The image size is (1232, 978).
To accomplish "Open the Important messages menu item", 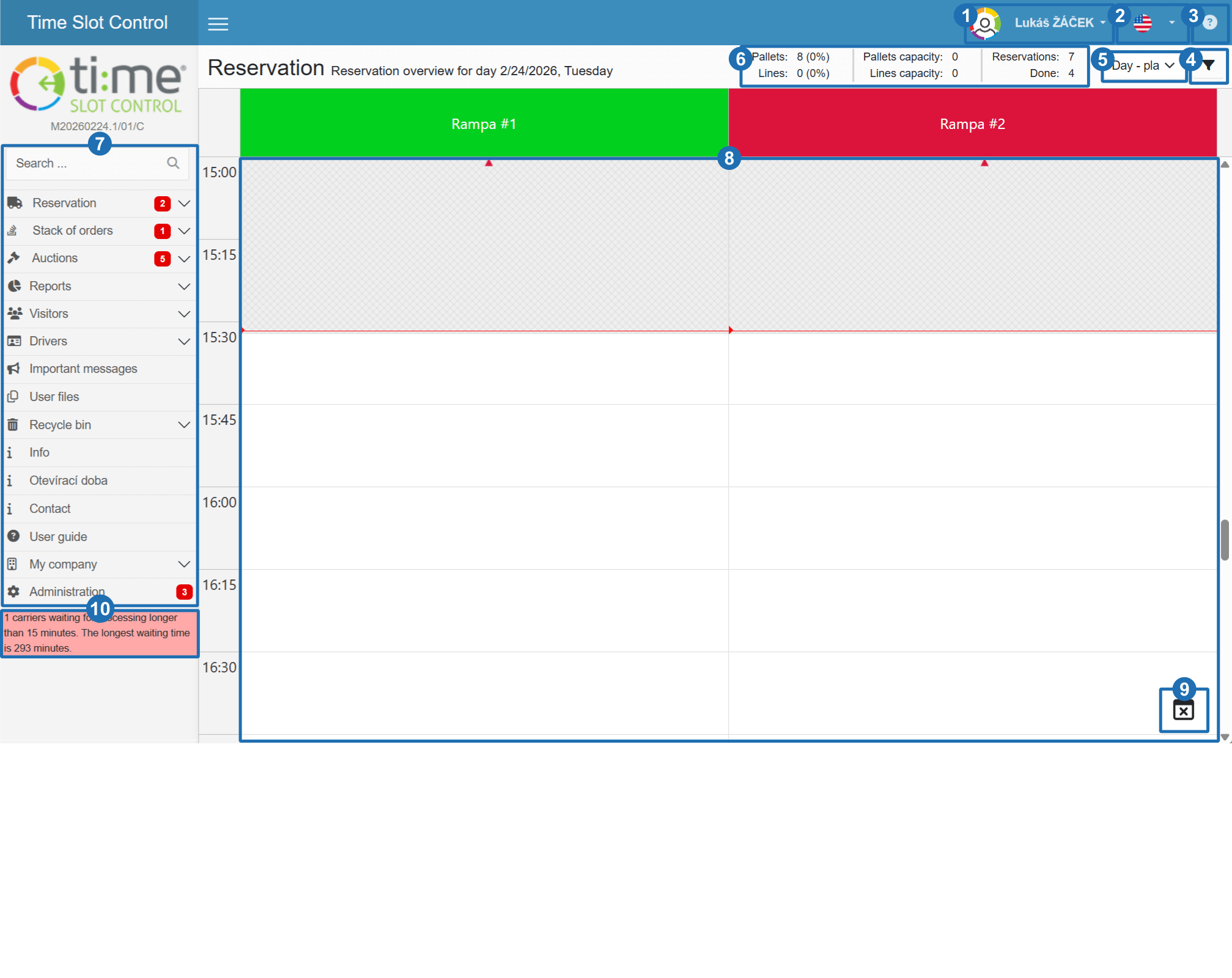I will (83, 369).
